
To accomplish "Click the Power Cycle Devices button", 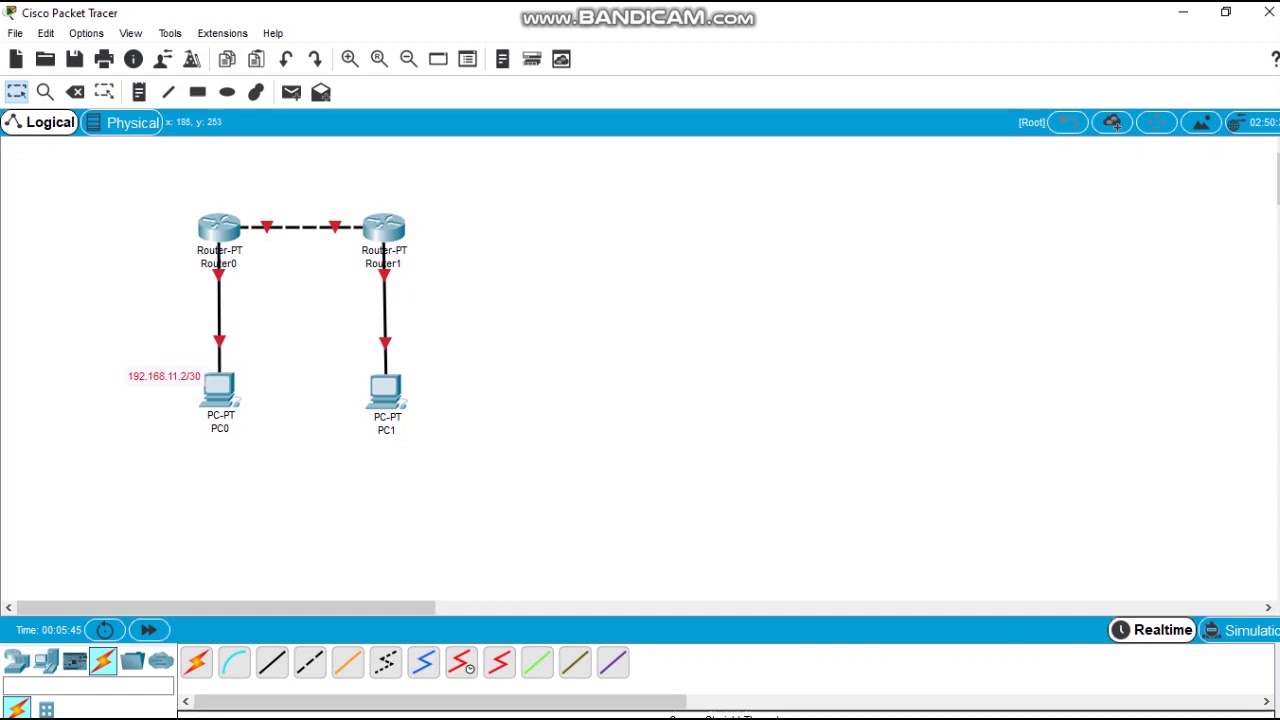I will point(105,630).
